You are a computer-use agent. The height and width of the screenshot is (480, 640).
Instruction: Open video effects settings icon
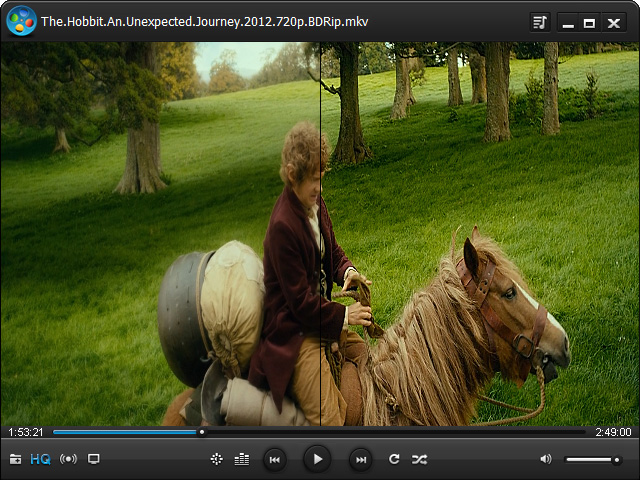click(216, 459)
